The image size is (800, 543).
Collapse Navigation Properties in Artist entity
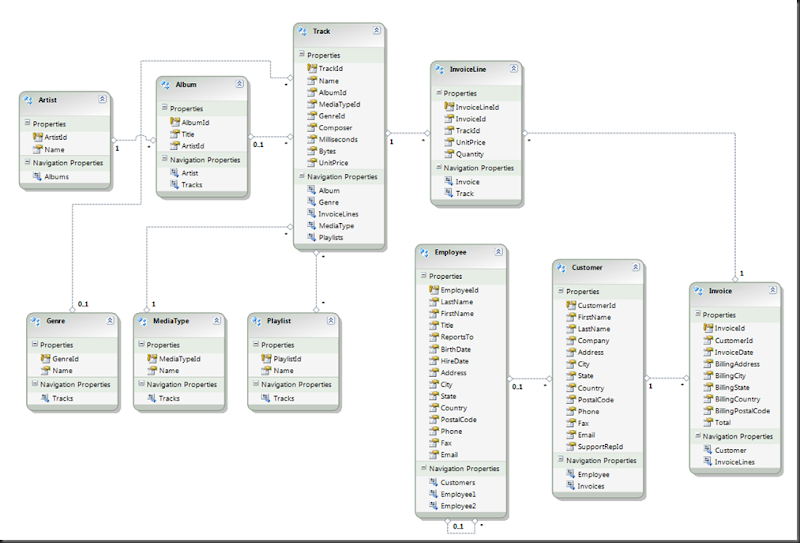pos(28,162)
